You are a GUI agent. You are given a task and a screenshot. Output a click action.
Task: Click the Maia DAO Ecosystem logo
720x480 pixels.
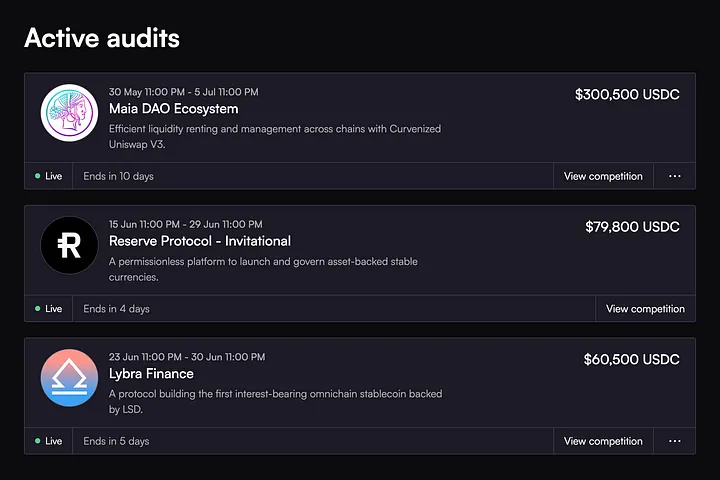point(69,113)
